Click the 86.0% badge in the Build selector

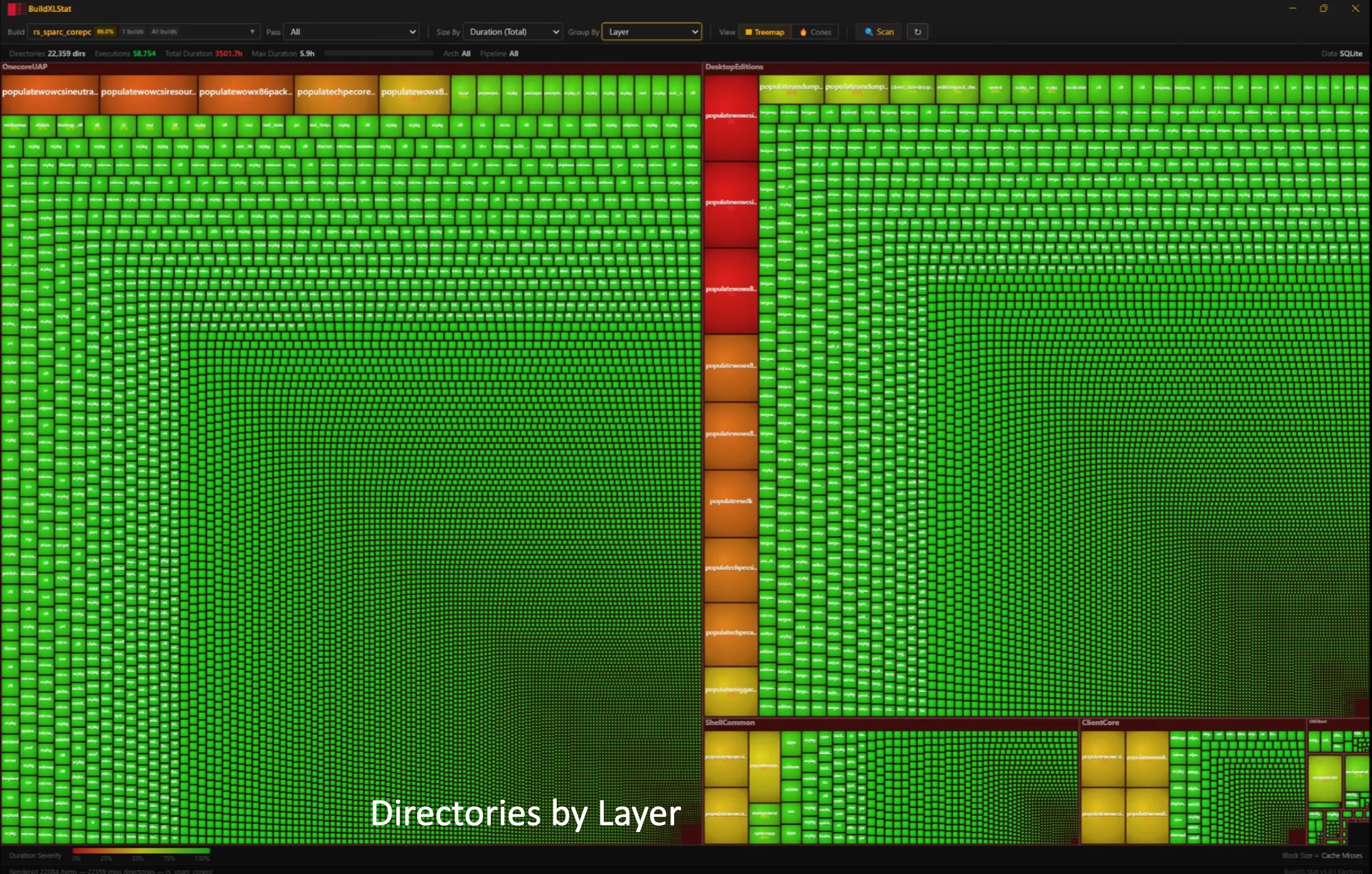tap(105, 31)
